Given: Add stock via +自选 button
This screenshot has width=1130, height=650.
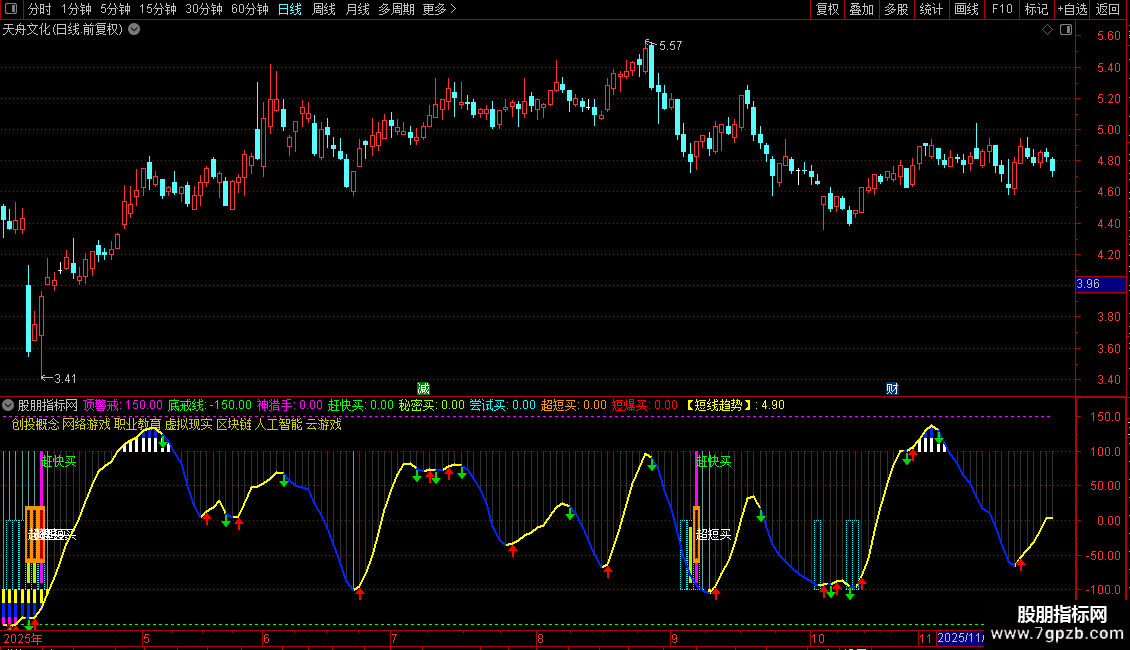Looking at the screenshot, I should point(1071,10).
